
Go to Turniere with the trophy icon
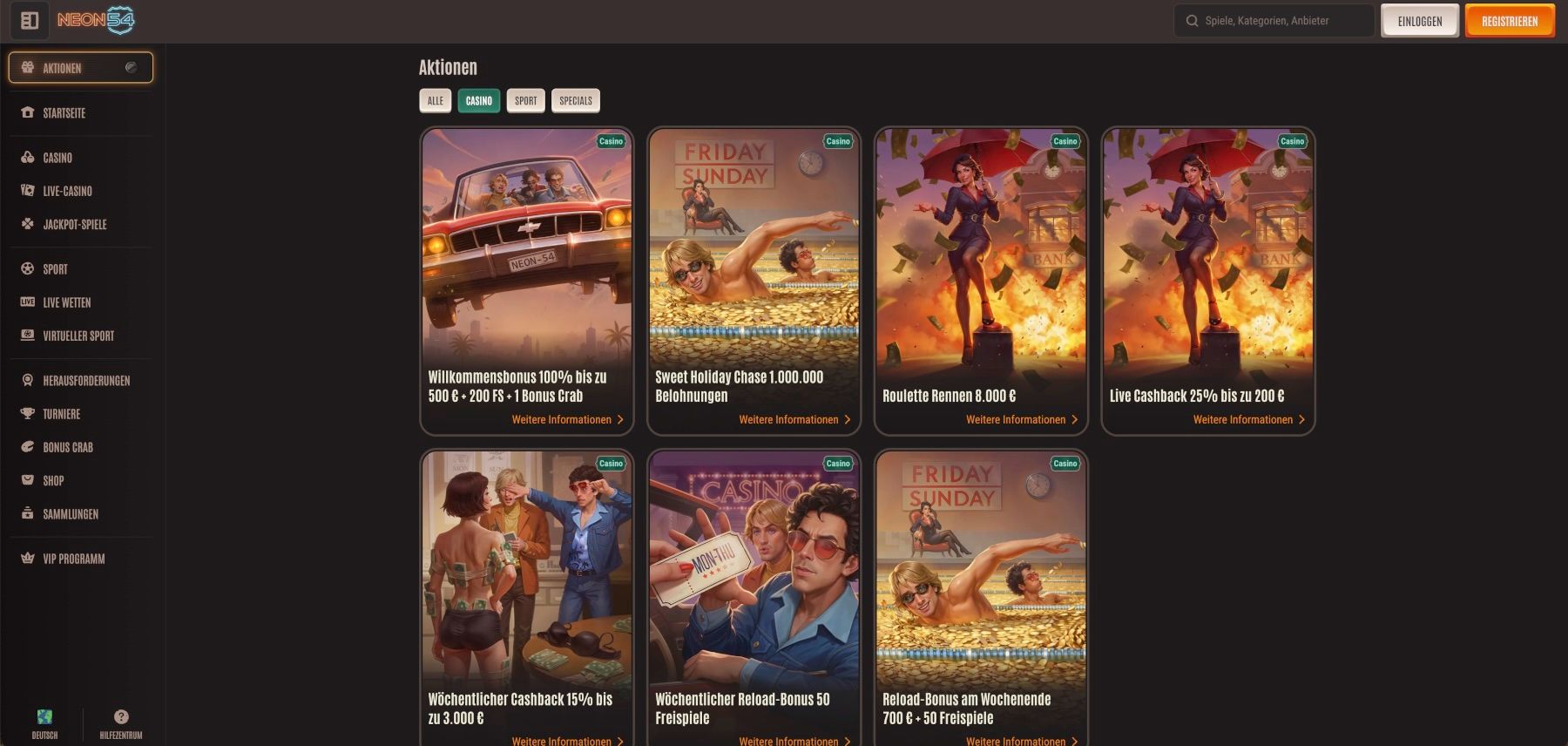61,414
